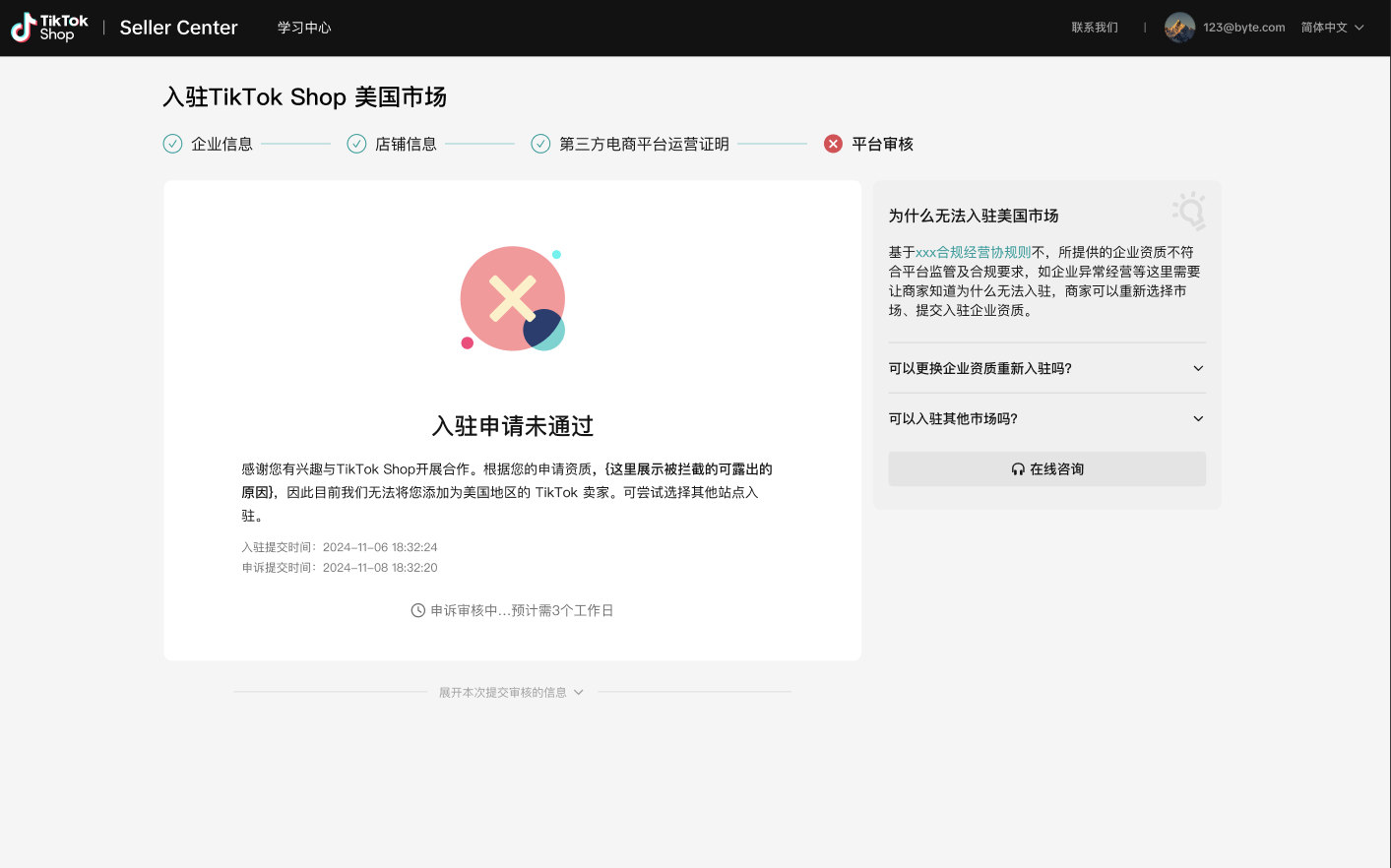Viewport: 1391px width, 868px height.
Task: Click the TikTok Shop logo
Action: tap(49, 28)
